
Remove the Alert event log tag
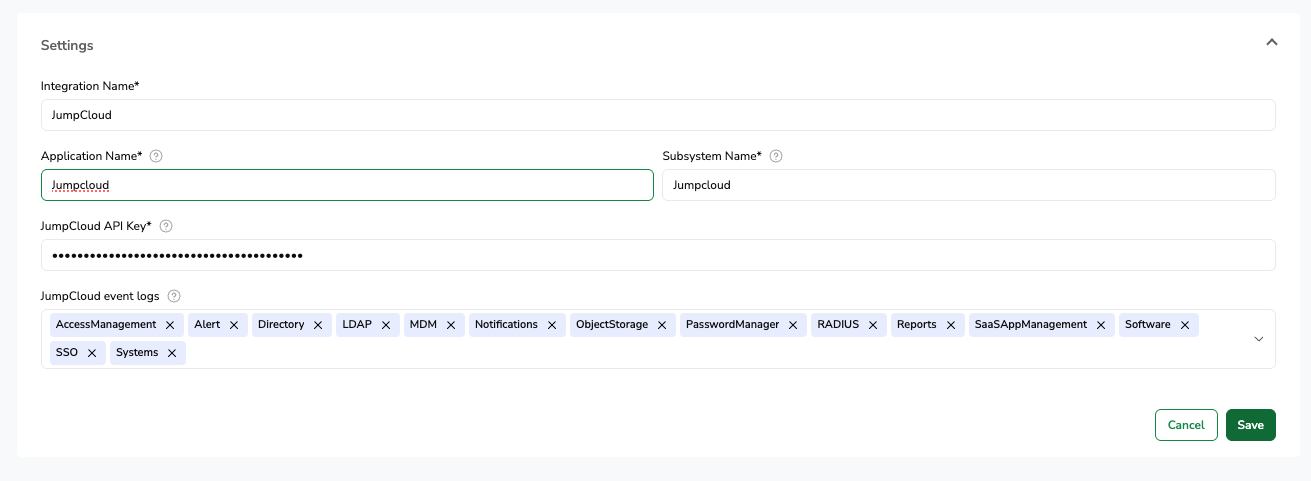point(234,325)
